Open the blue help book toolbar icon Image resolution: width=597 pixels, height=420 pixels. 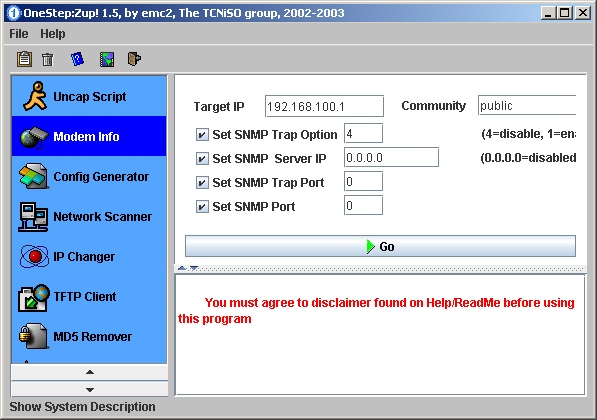point(77,59)
